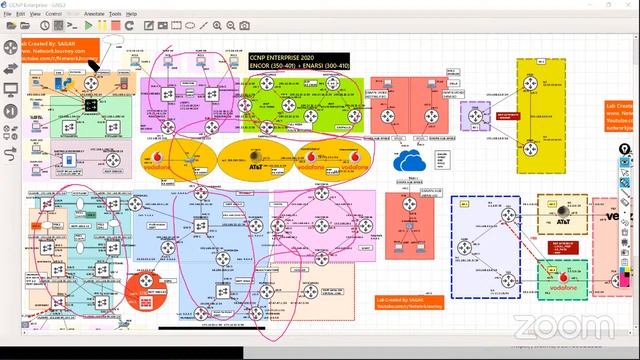Select bottom router in blue dashed box

click(509, 281)
